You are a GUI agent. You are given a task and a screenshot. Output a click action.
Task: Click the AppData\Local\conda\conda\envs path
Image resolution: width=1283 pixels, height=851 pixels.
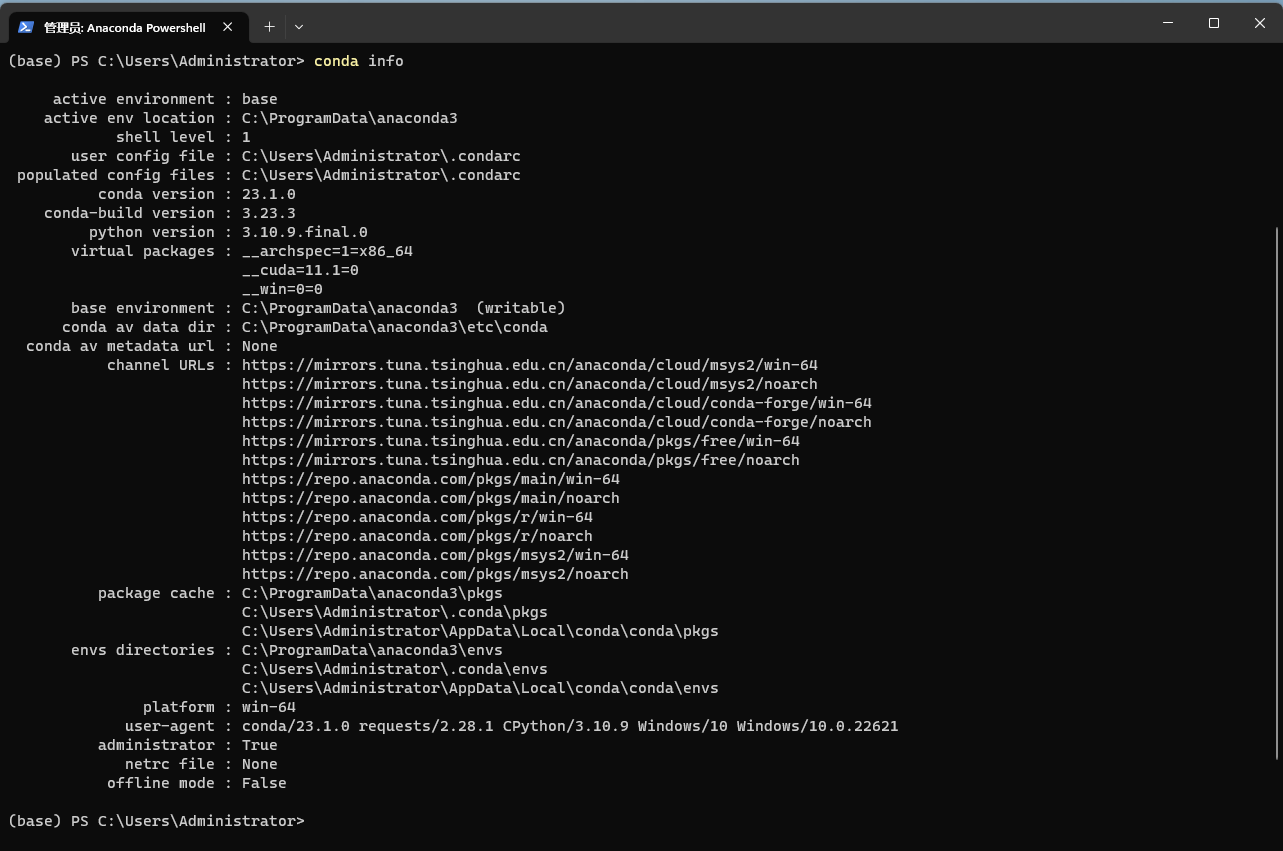coord(480,688)
